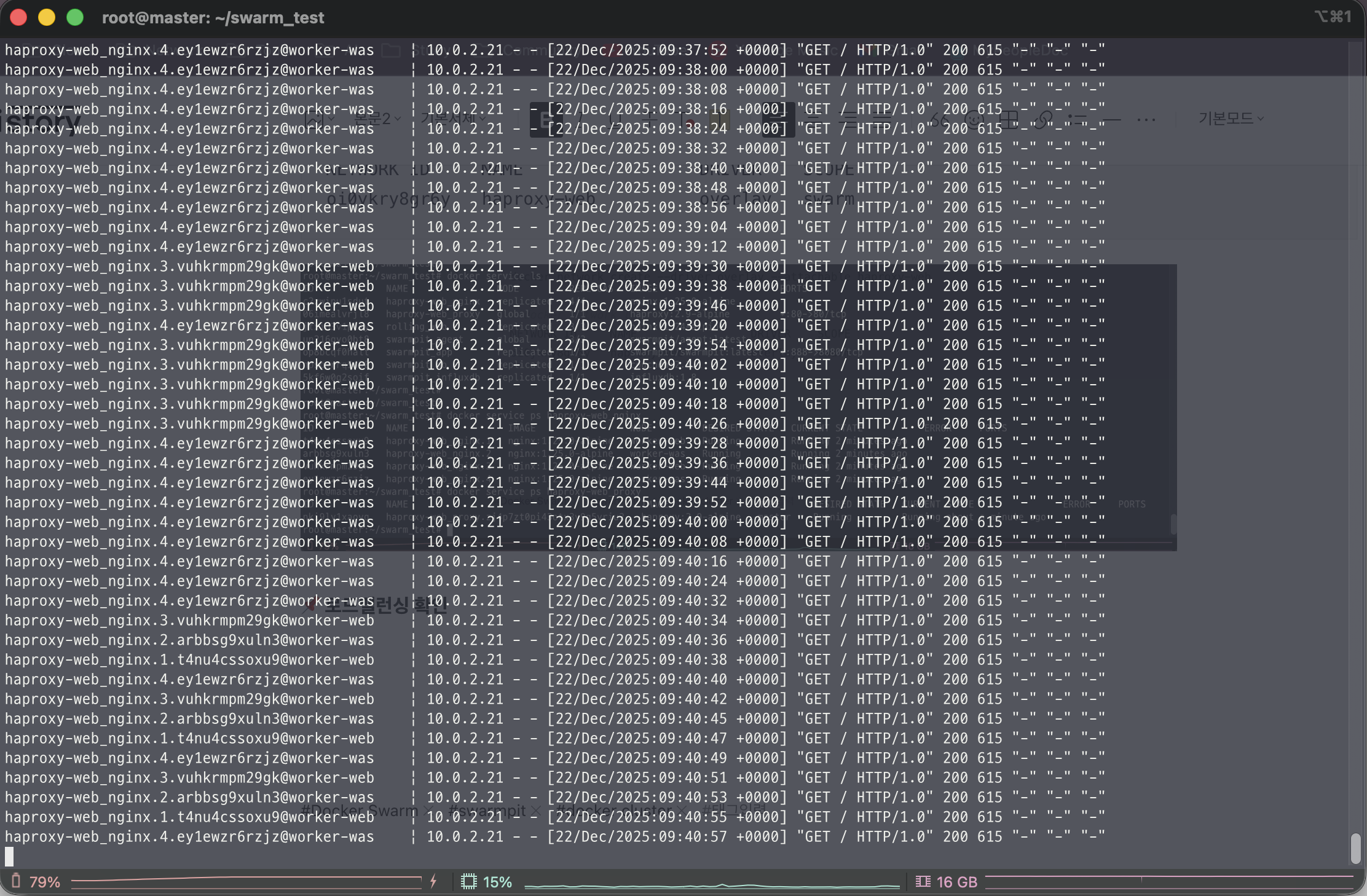This screenshot has height=896, width=1367.
Task: Click the log timestamp 09:39:12
Action: click(693, 246)
